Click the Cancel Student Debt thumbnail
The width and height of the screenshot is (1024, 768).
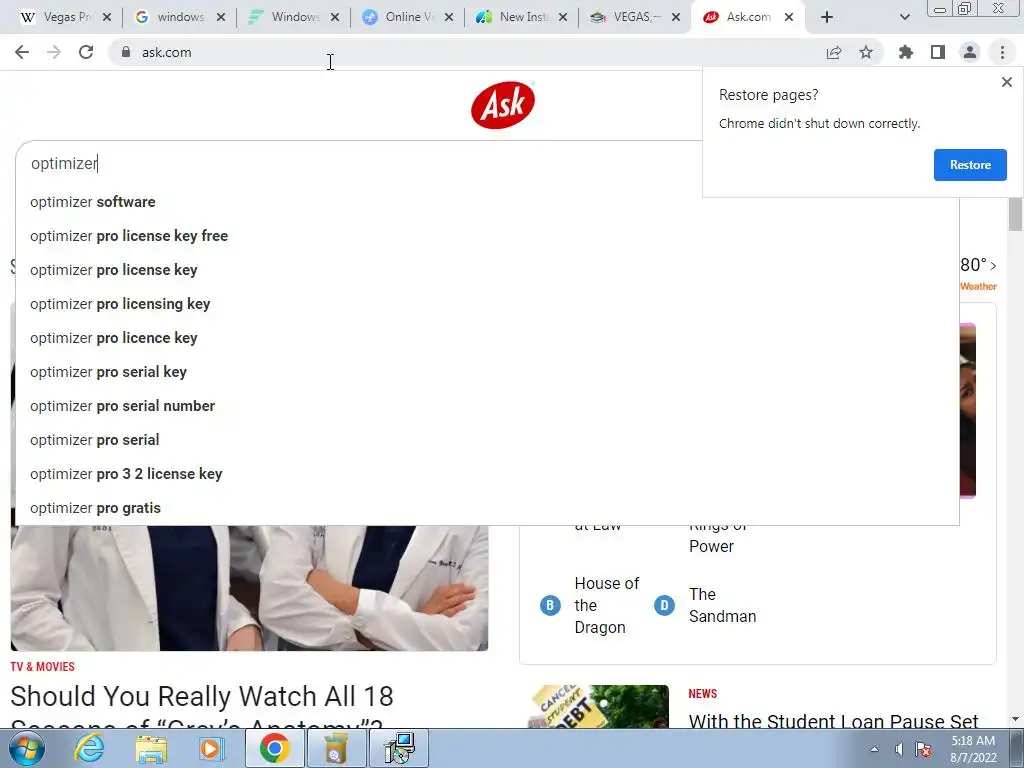598,707
